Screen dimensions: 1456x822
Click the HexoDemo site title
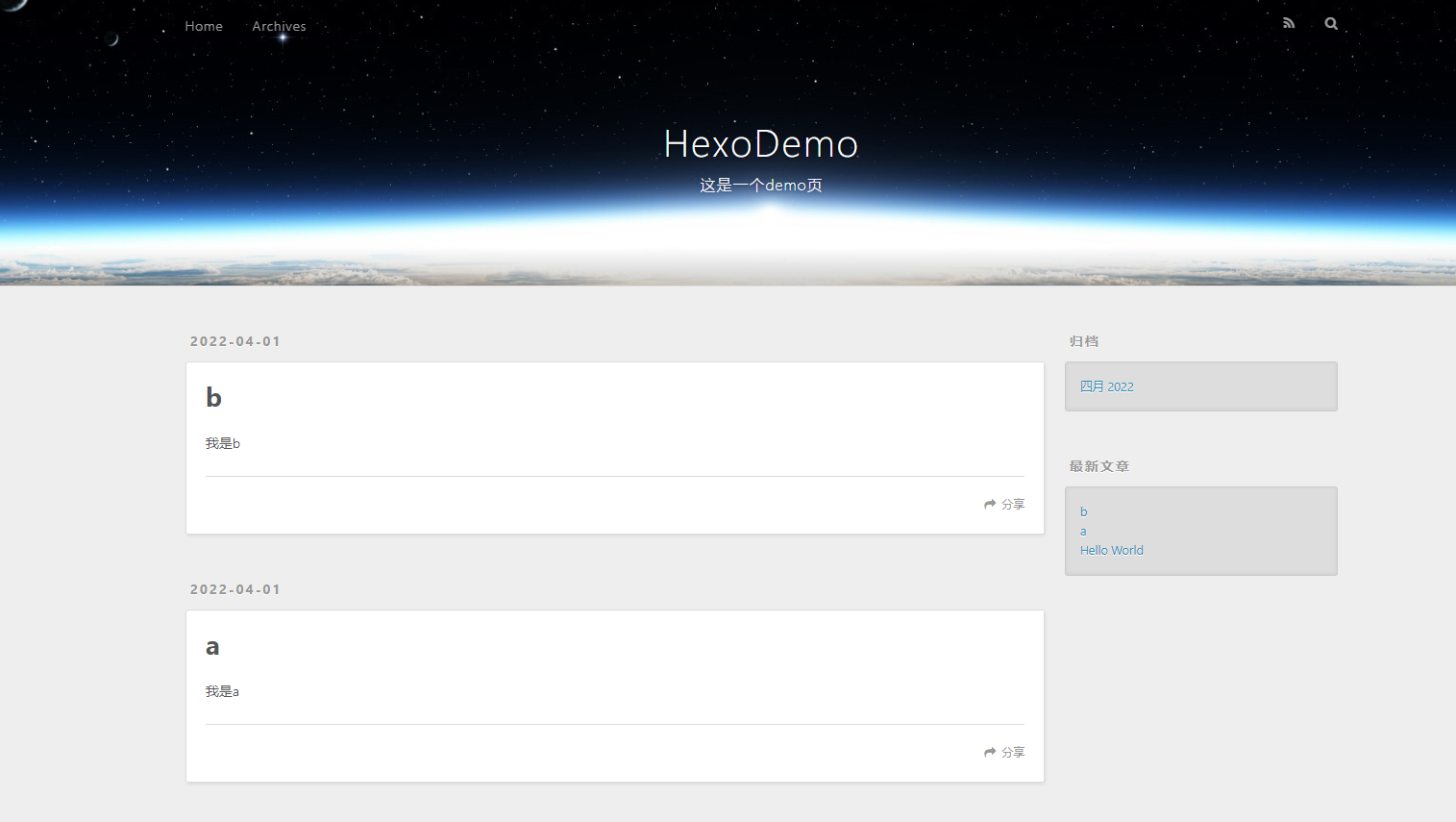click(x=760, y=143)
